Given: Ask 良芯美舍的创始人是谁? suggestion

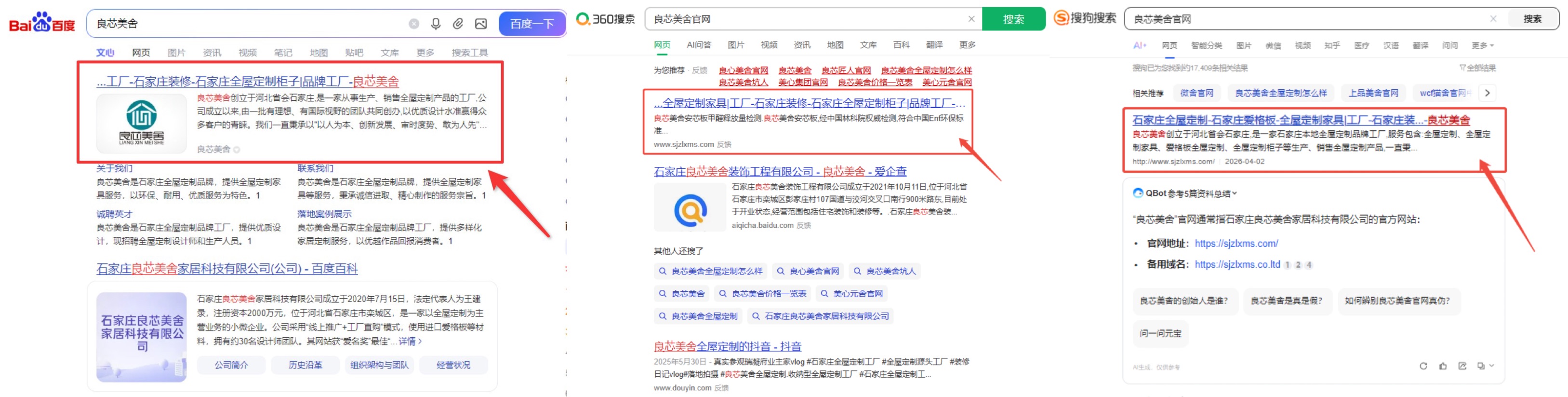Looking at the screenshot, I should (1184, 301).
